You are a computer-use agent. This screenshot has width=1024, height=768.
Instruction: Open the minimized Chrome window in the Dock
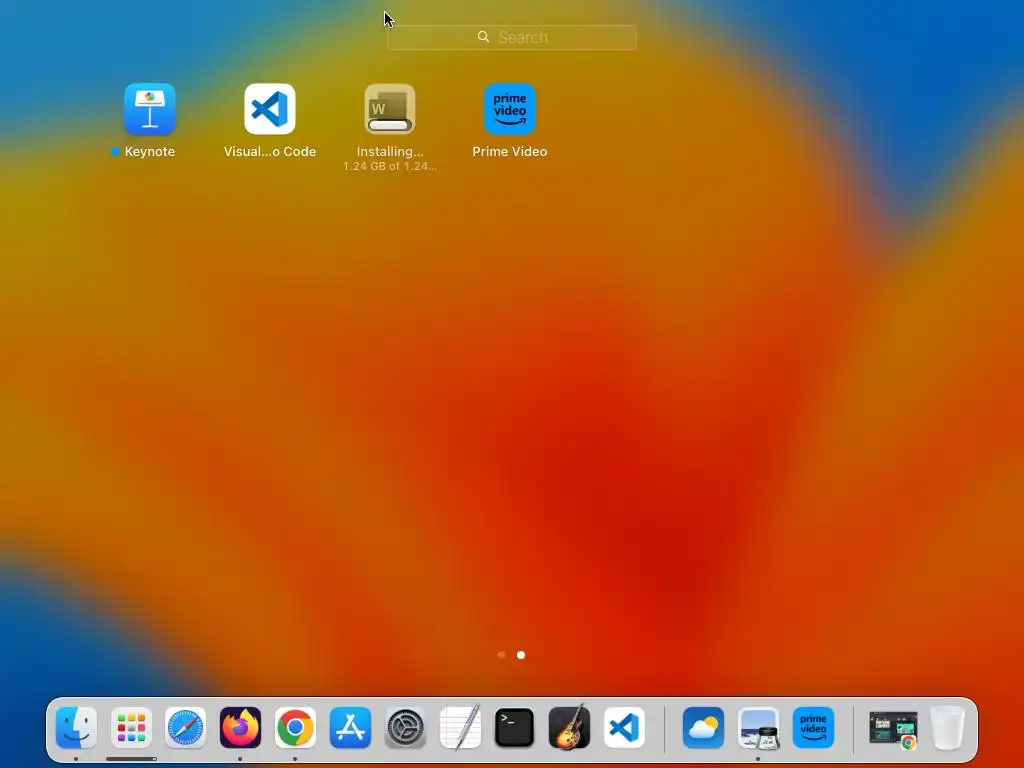[x=893, y=729]
